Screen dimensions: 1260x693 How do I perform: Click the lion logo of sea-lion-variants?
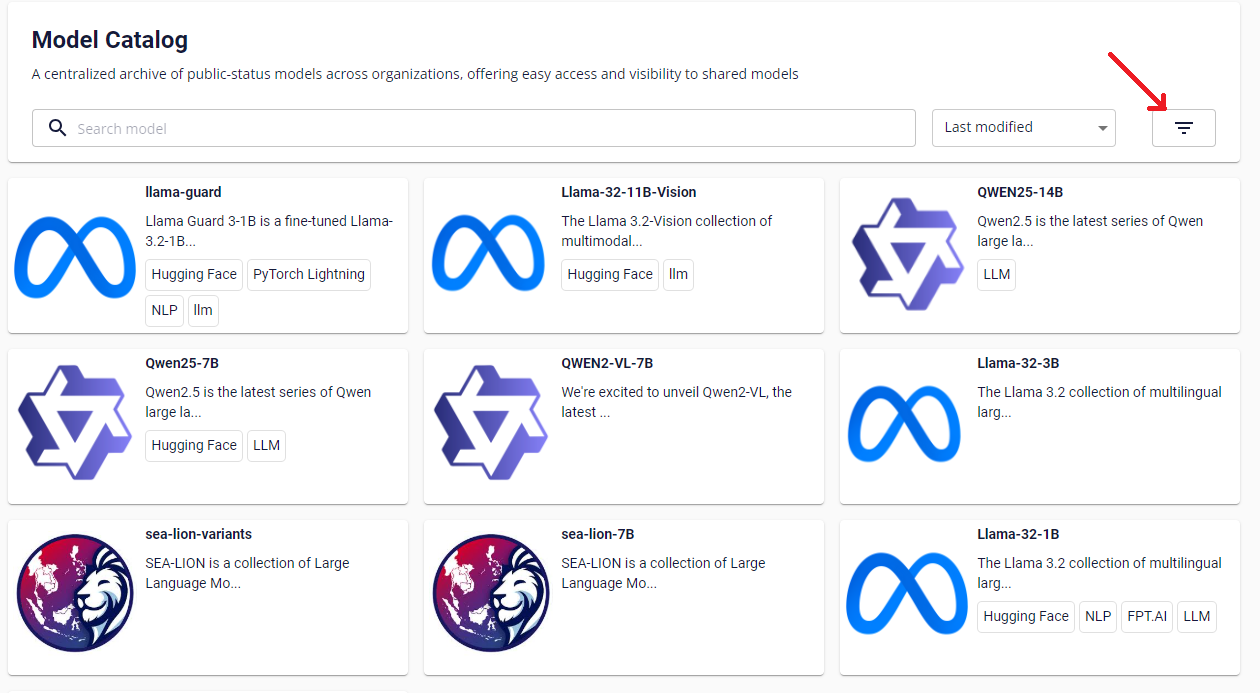click(x=75, y=594)
